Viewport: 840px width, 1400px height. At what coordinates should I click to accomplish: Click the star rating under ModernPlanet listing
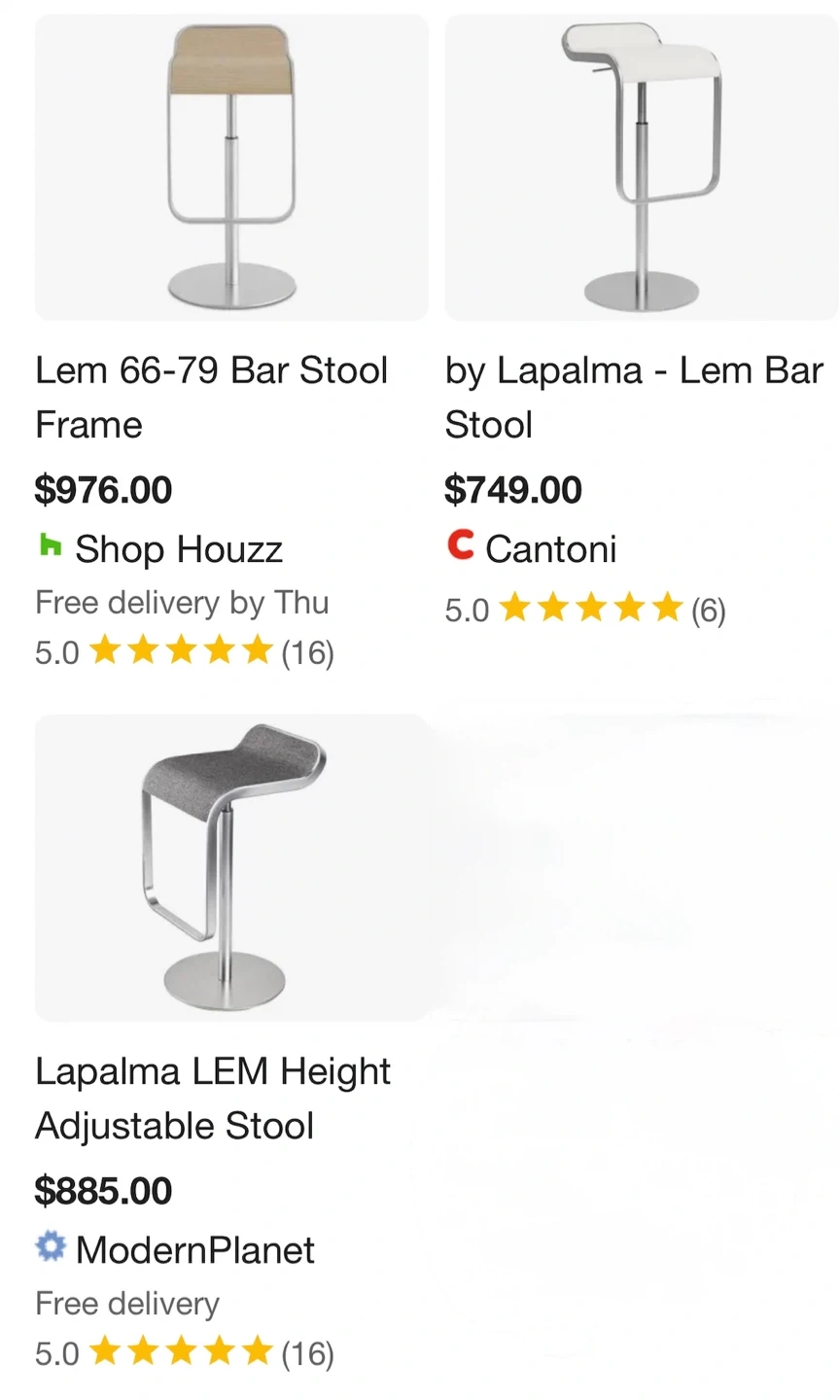(x=181, y=1351)
